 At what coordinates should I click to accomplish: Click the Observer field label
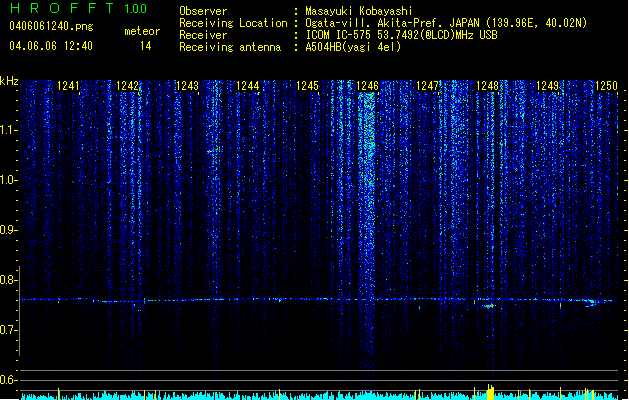pos(203,11)
